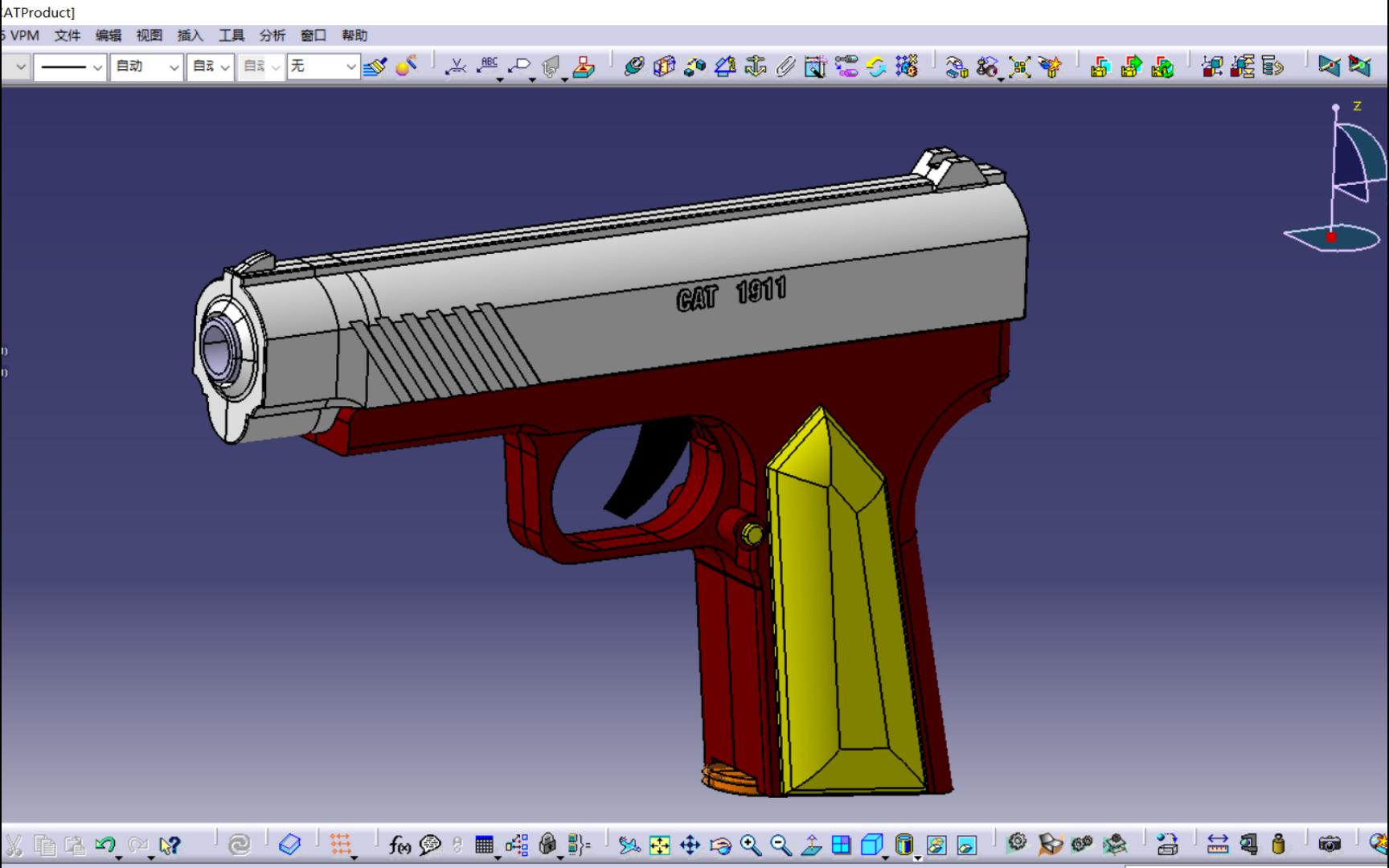Expand the line type dropdown
Screen dimensions: 1389x868
pyautogui.click(x=70, y=67)
